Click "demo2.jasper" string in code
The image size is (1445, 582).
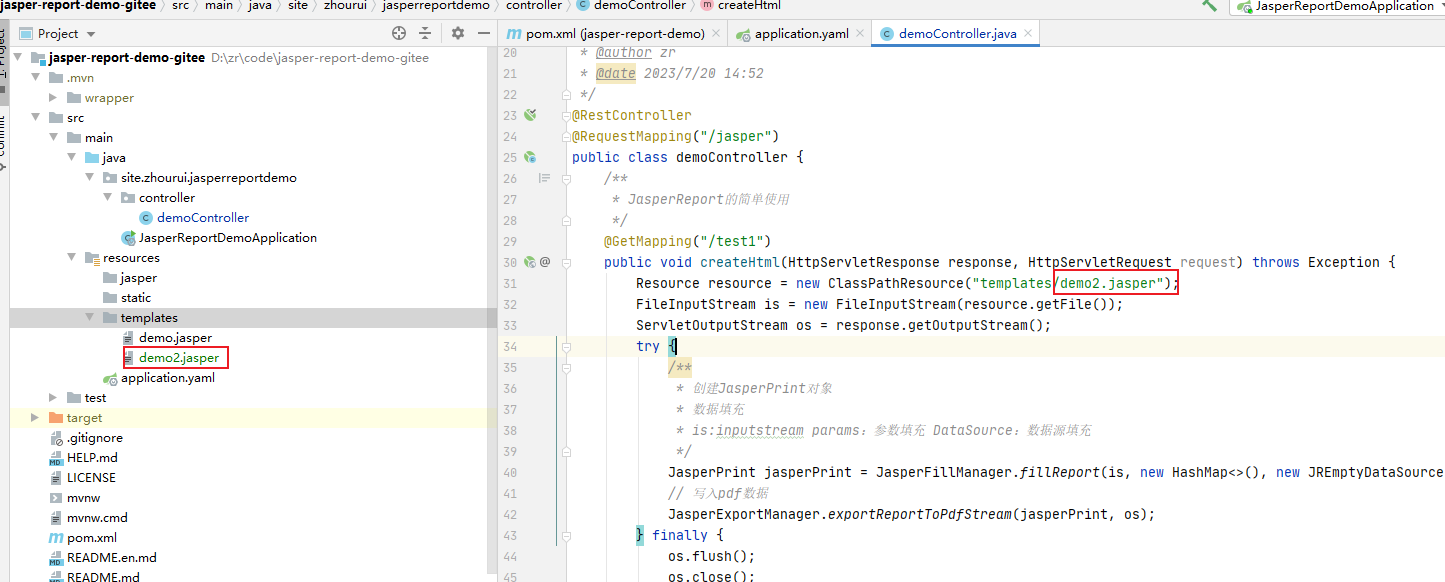coord(1114,283)
